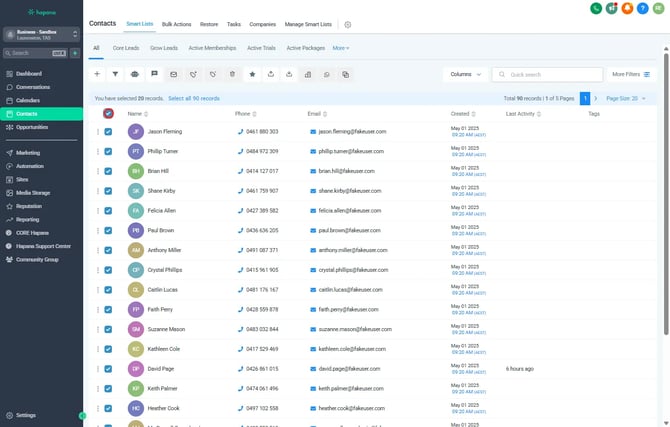670x427 pixels.
Task: Deselect the checkbox for David Page
Action: pyautogui.click(x=108, y=368)
